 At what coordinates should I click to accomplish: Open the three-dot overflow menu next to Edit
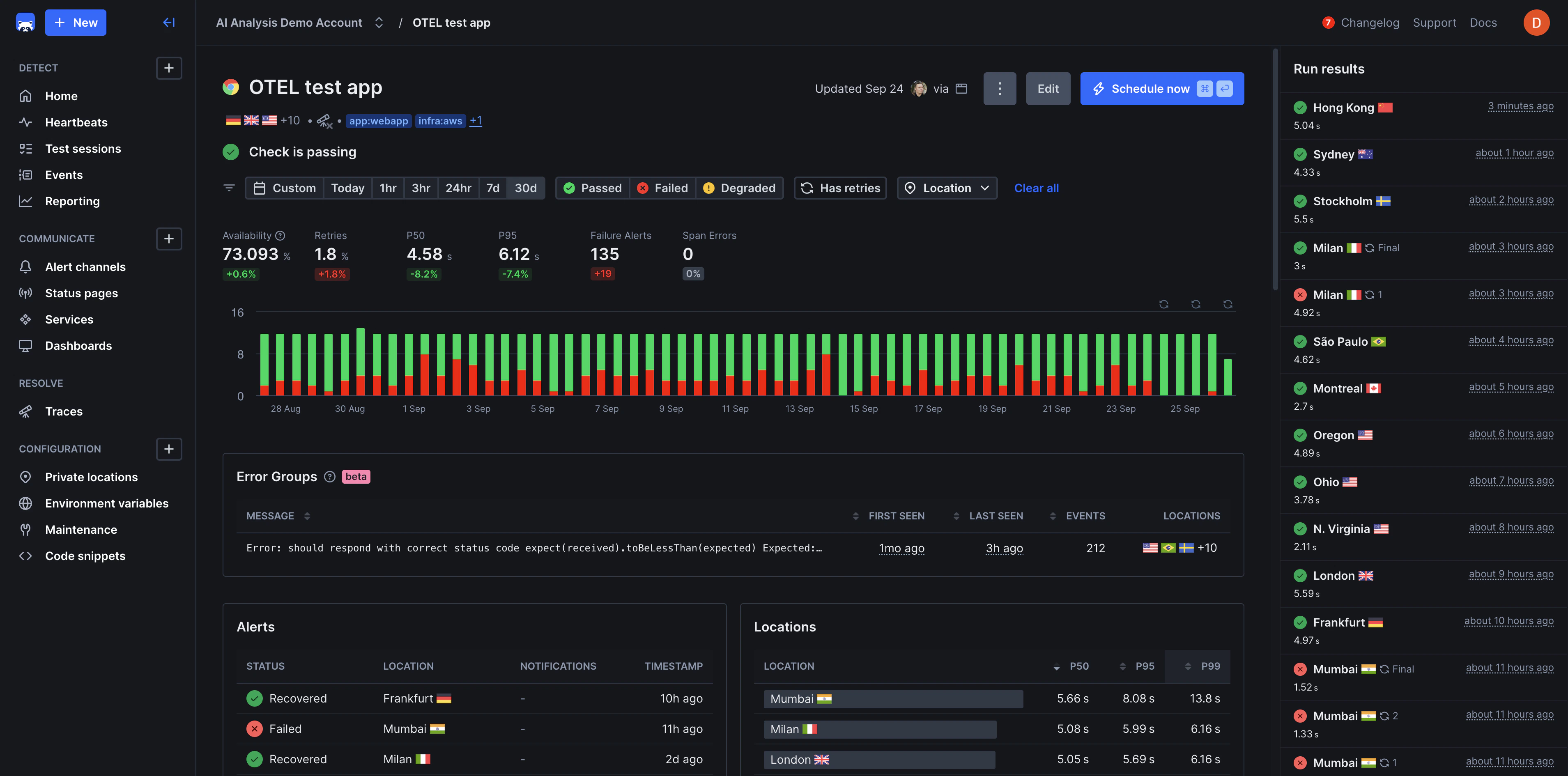tap(1000, 88)
